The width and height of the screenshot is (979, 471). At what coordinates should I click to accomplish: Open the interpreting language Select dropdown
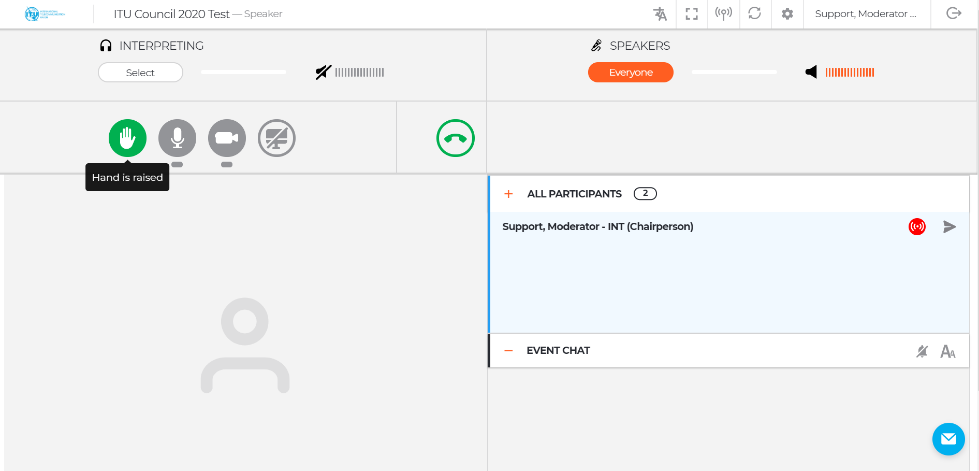coord(140,72)
